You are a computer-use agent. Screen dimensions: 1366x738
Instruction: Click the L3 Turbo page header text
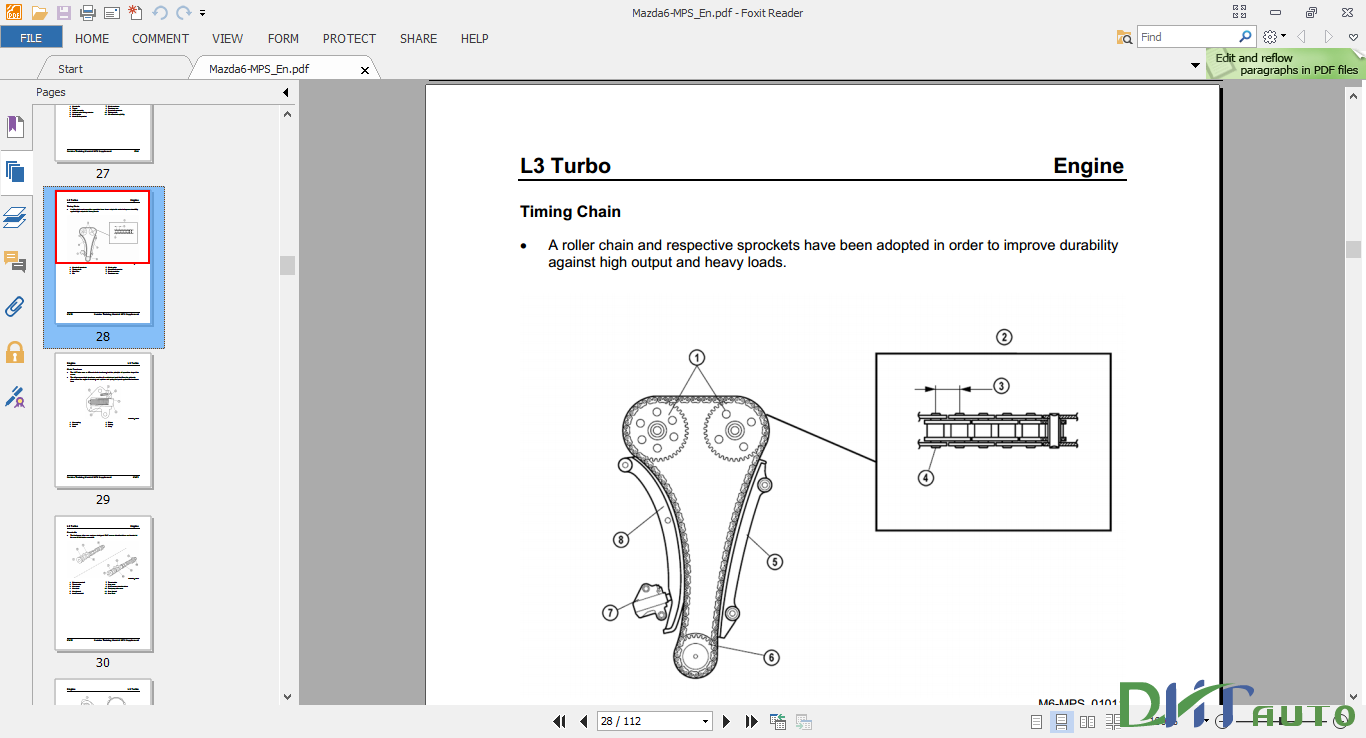click(565, 166)
